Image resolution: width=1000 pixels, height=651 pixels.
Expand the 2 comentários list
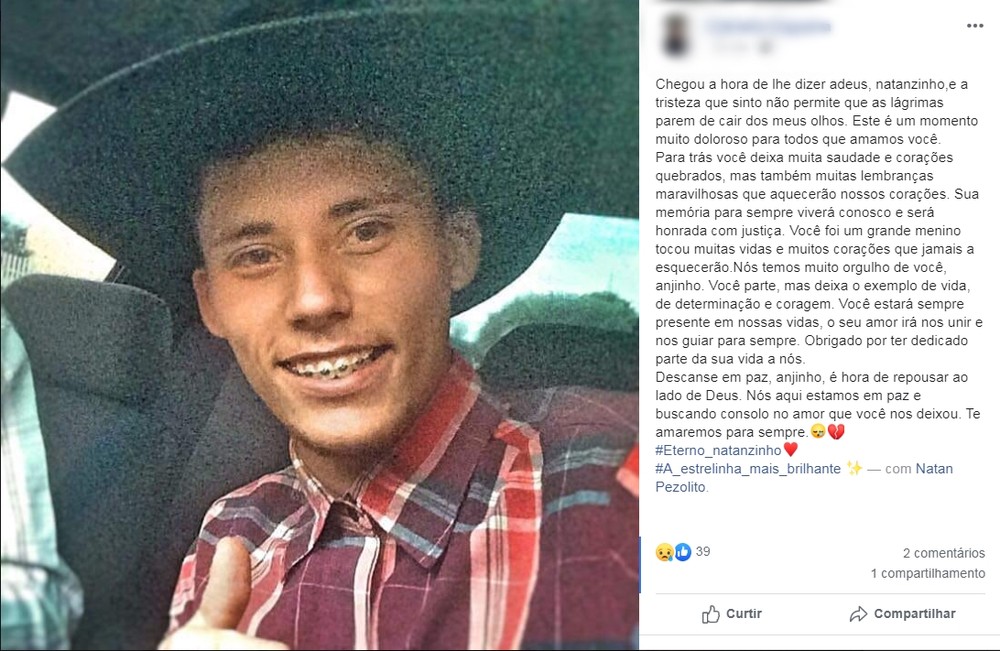click(x=944, y=553)
